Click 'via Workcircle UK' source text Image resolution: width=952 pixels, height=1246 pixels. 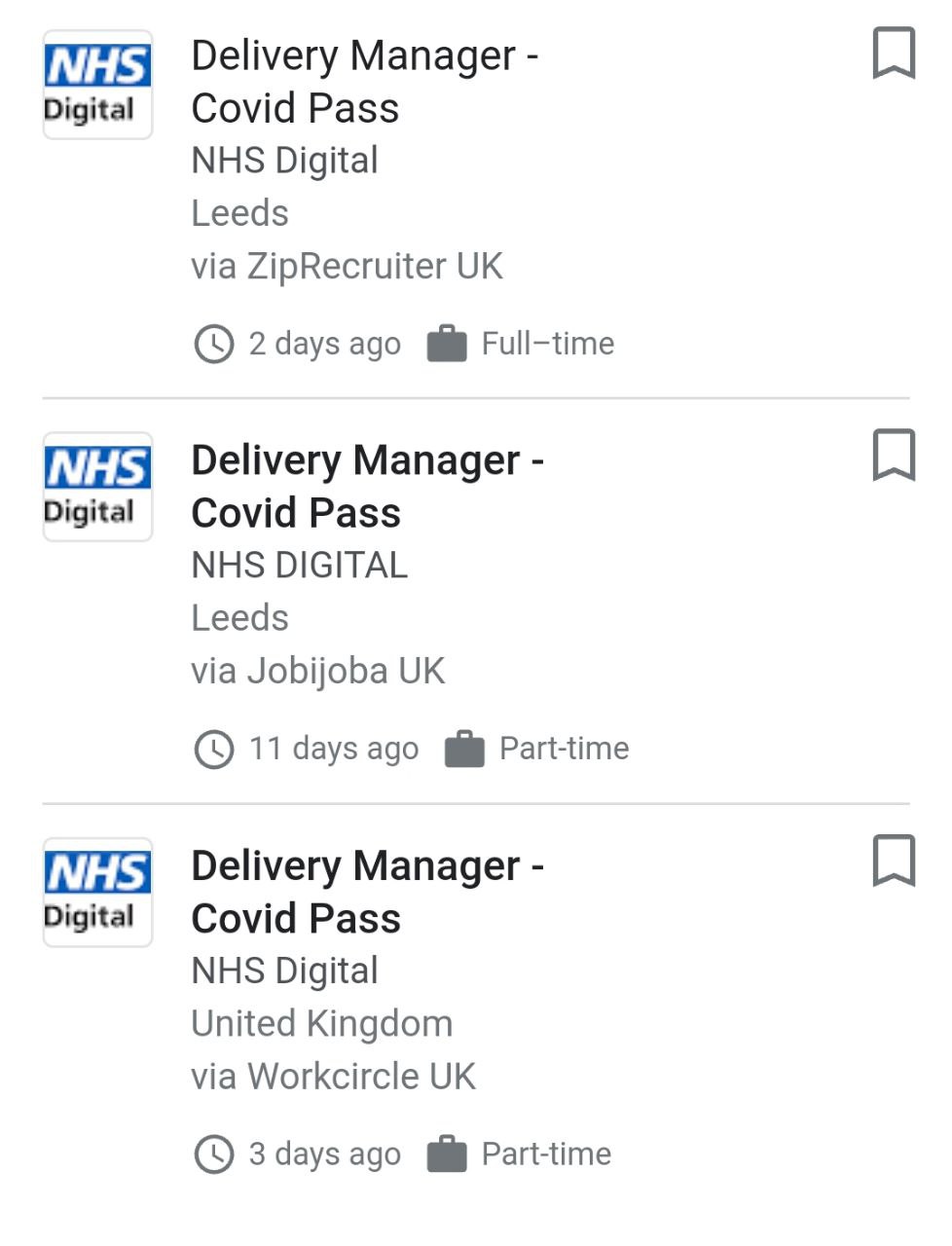point(333,1077)
